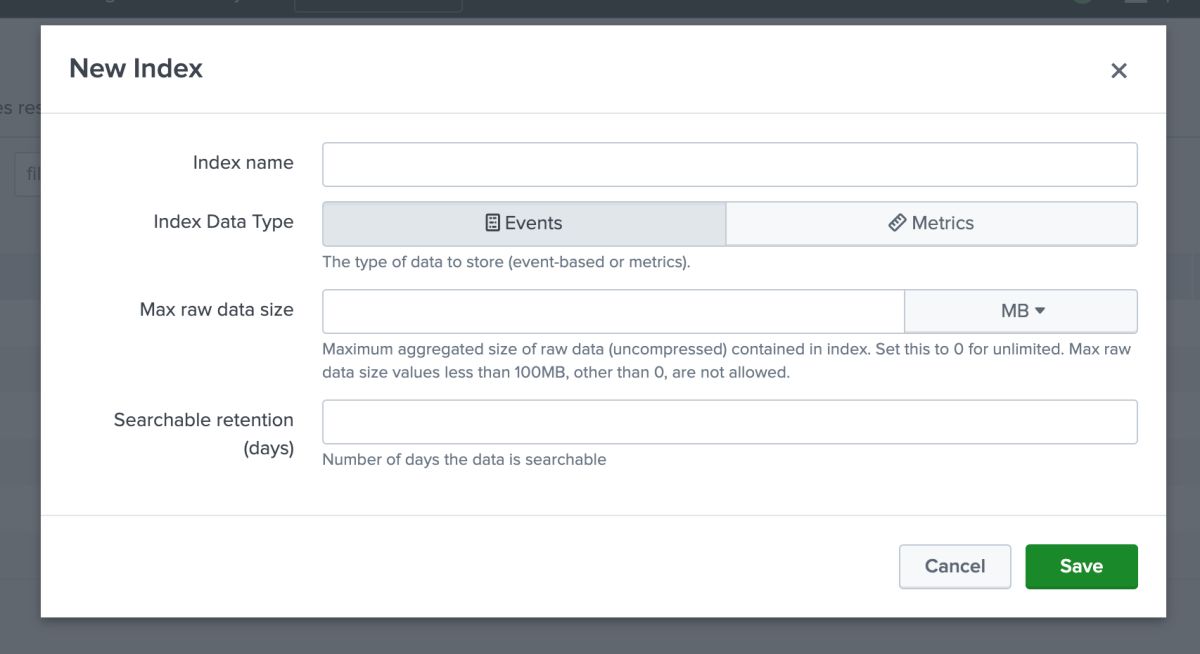Click the caret arrow next to MB
Screen dimensions: 1200x654
pyautogui.click(x=1040, y=311)
